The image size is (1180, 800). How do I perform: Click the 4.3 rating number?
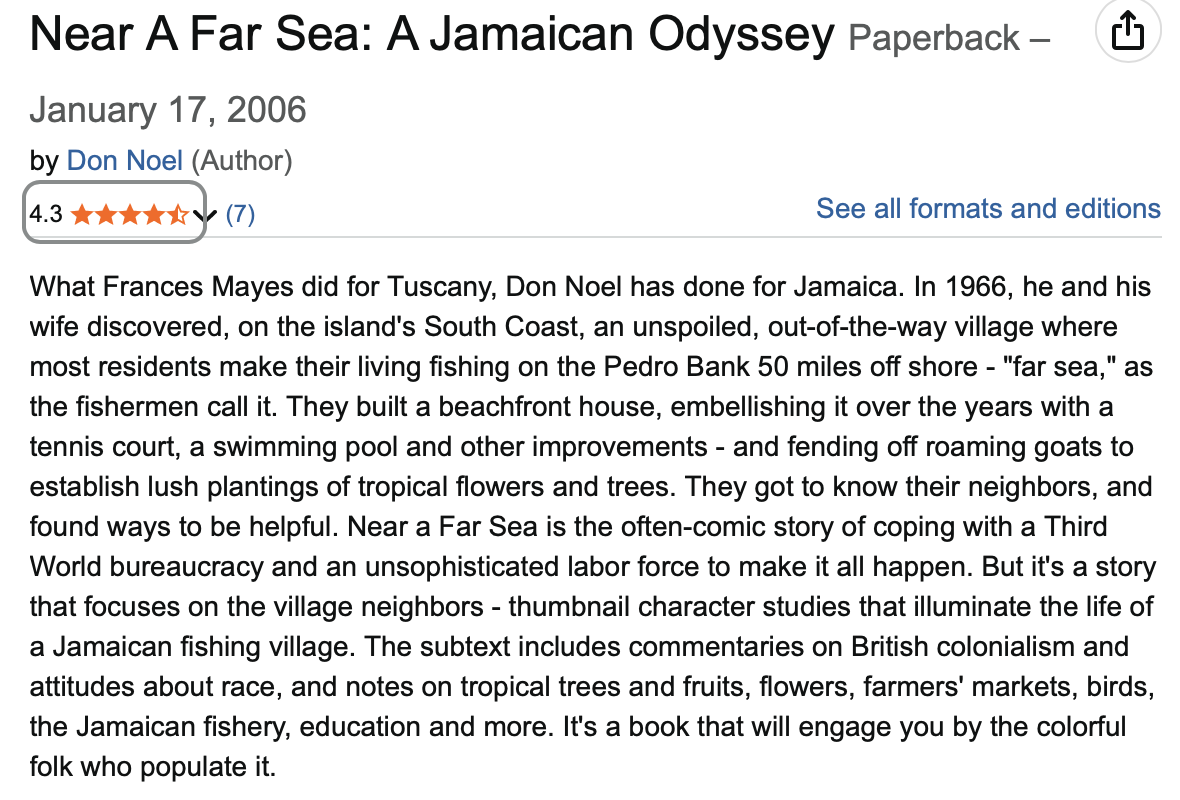(x=46, y=214)
